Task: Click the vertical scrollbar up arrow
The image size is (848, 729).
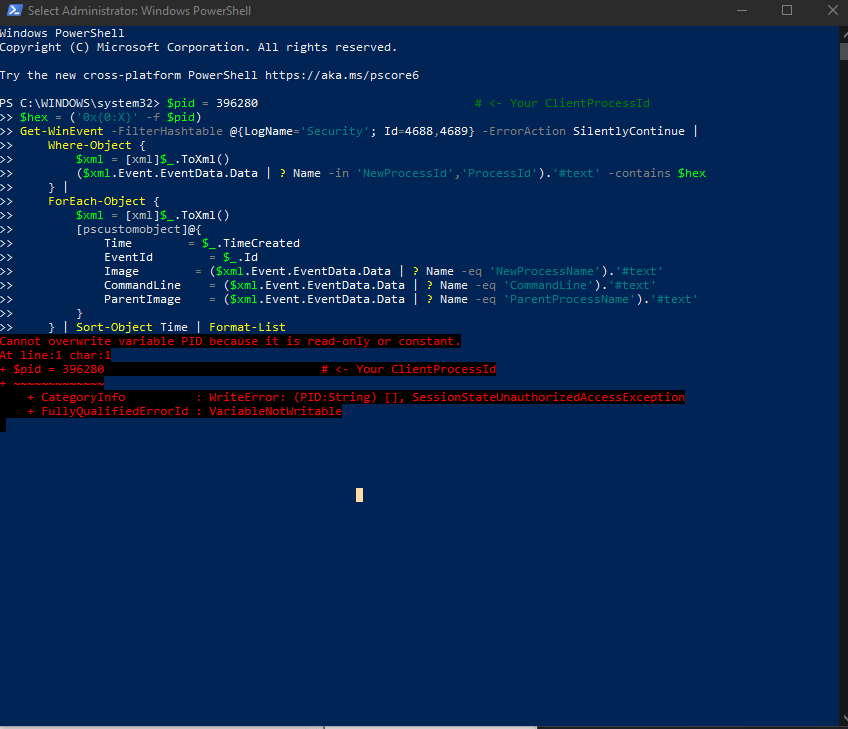Action: pyautogui.click(x=844, y=34)
